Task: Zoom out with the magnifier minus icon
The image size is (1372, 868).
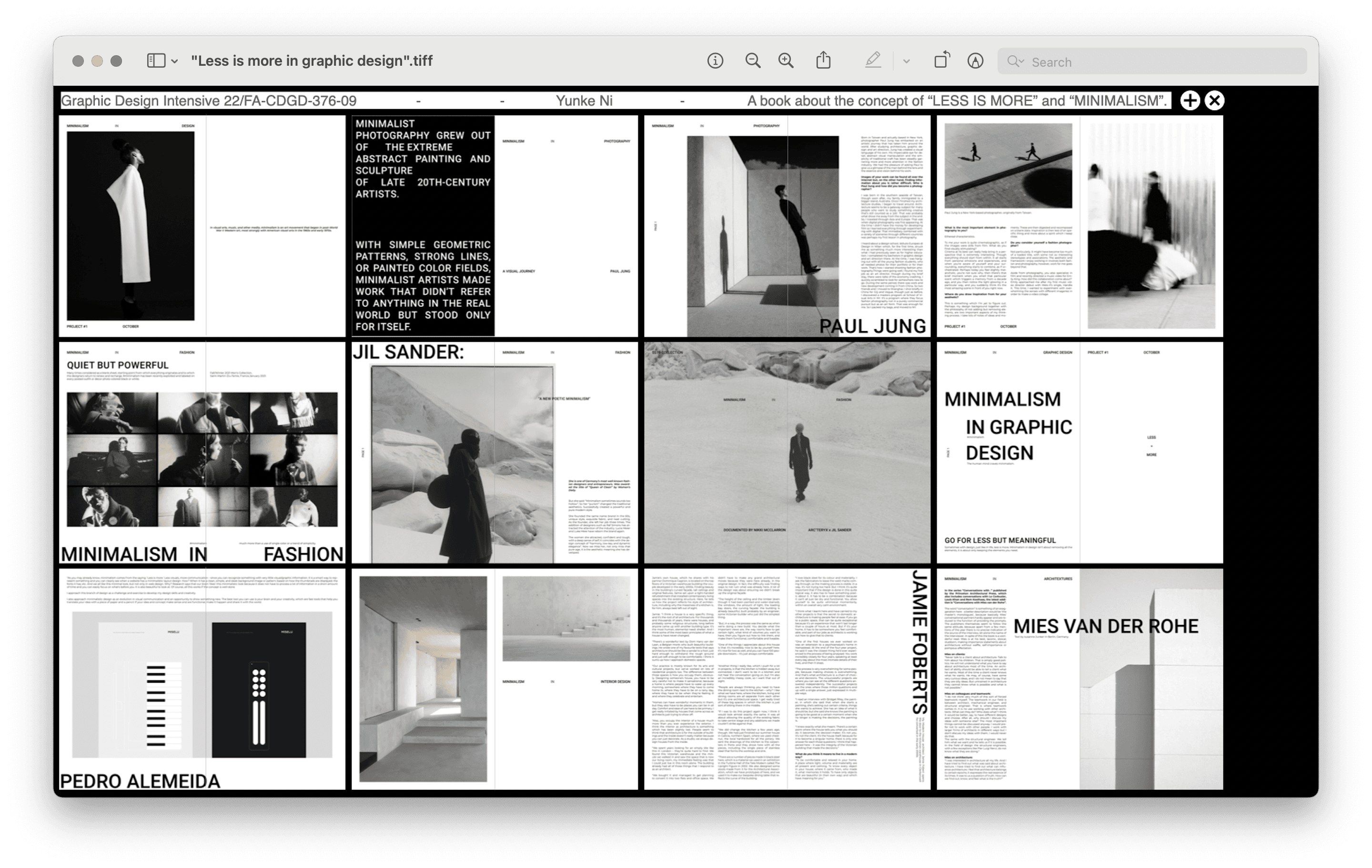Action: pyautogui.click(x=753, y=61)
